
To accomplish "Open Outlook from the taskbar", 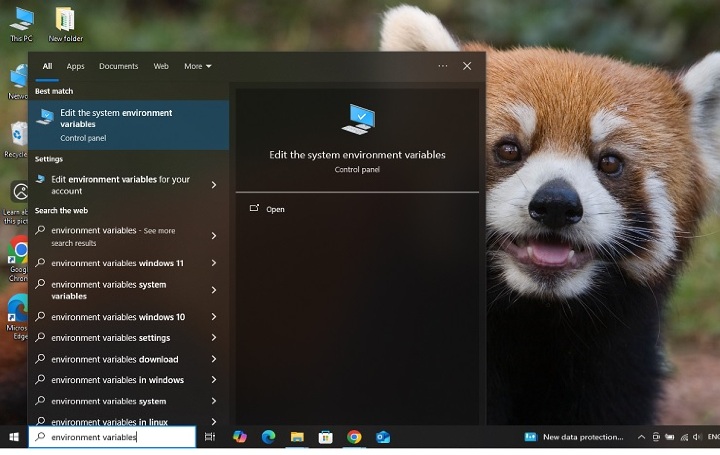I will [x=382, y=437].
